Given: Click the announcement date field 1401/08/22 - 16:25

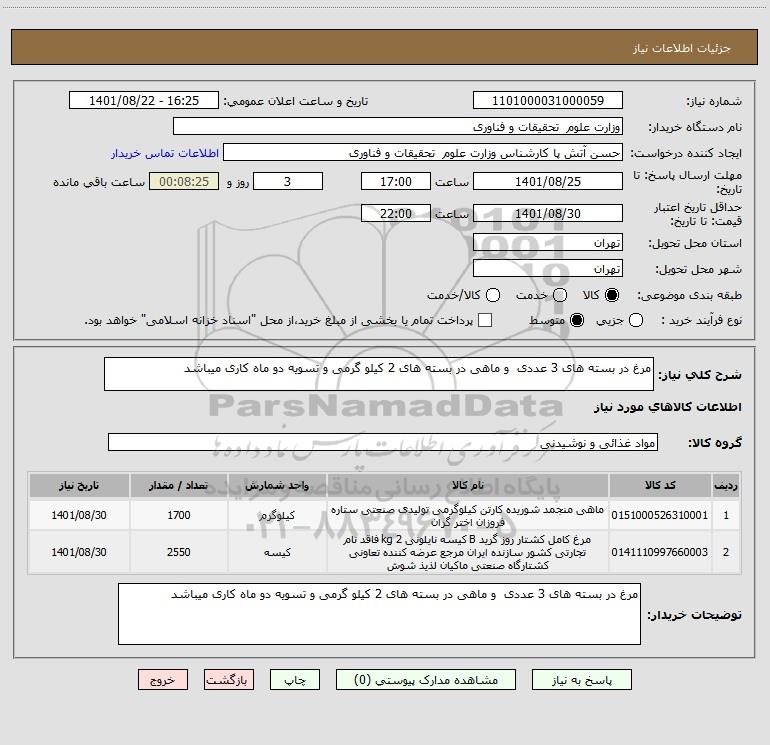Looking at the screenshot, I should point(143,101).
